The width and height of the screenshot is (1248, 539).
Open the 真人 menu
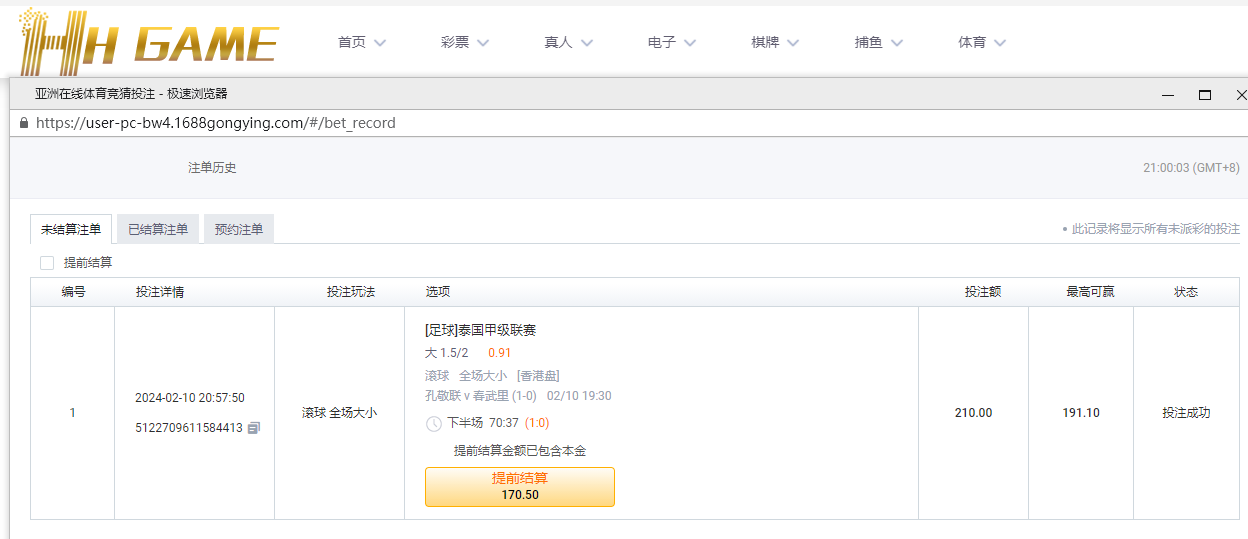coord(558,42)
